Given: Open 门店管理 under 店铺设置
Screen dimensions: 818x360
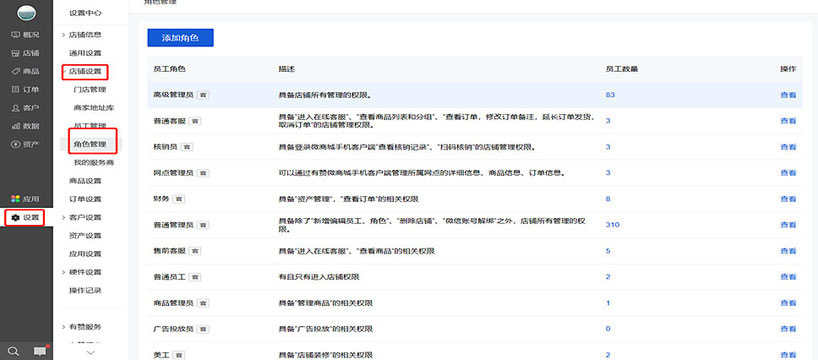Looking at the screenshot, I should point(90,90).
